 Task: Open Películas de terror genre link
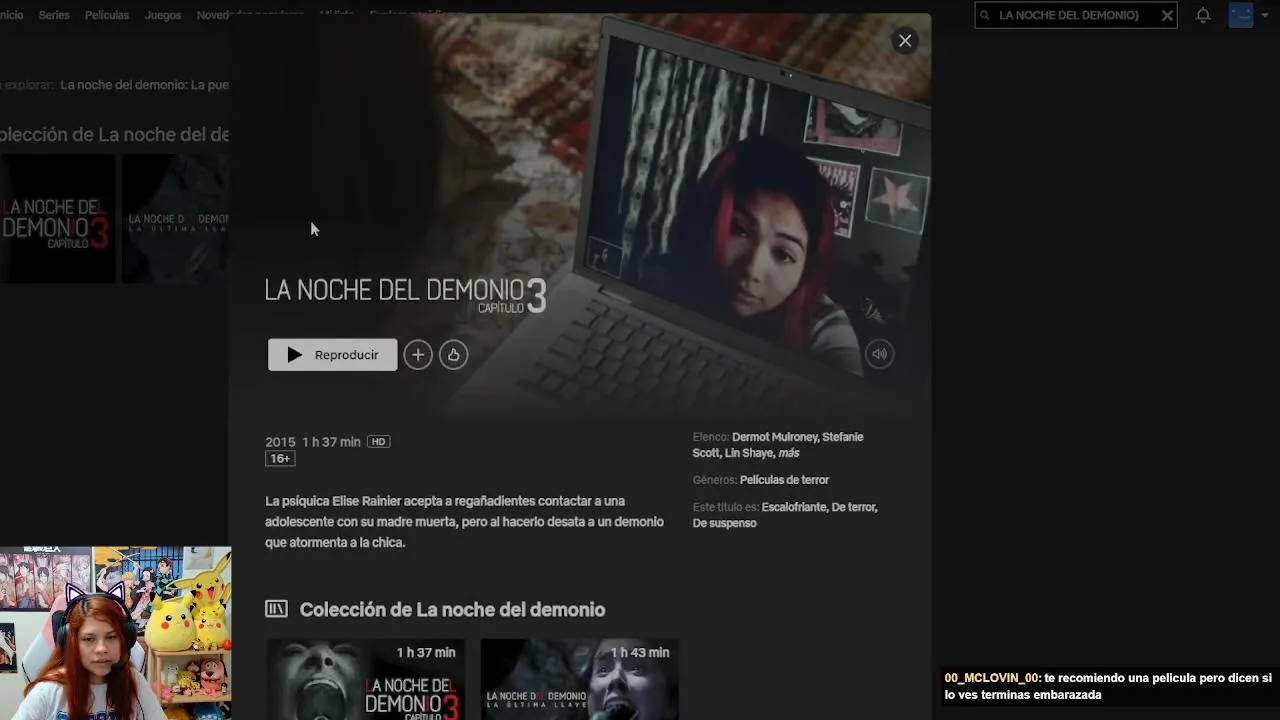coord(784,480)
